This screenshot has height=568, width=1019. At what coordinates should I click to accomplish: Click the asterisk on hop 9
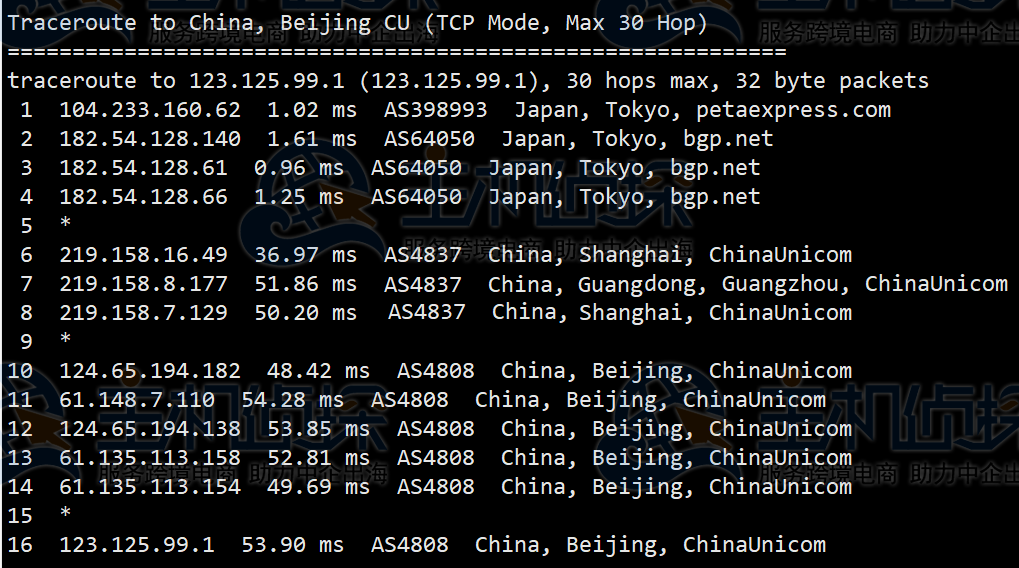(65, 339)
